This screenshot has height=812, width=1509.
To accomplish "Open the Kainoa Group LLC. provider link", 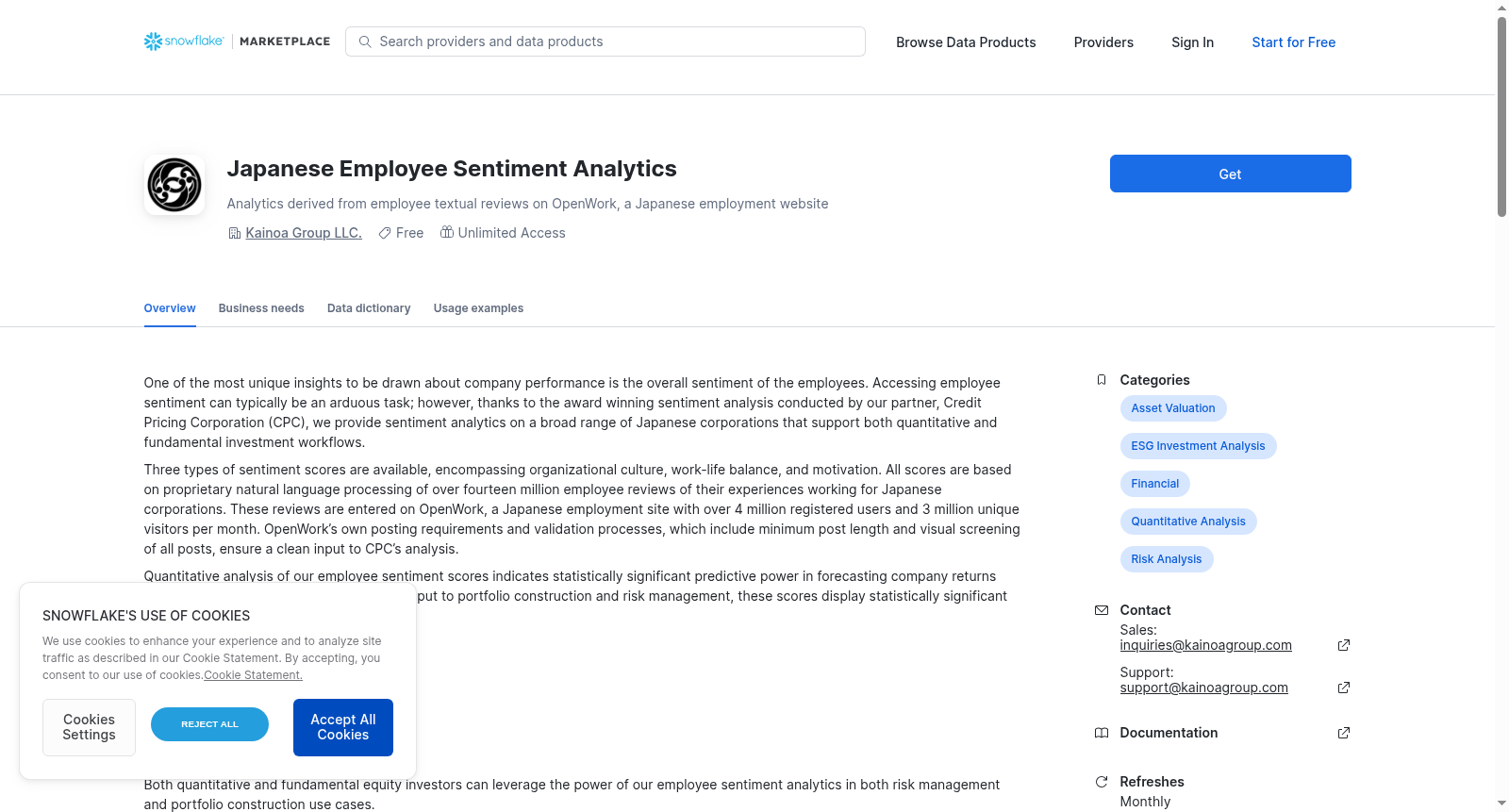I will tap(304, 233).
